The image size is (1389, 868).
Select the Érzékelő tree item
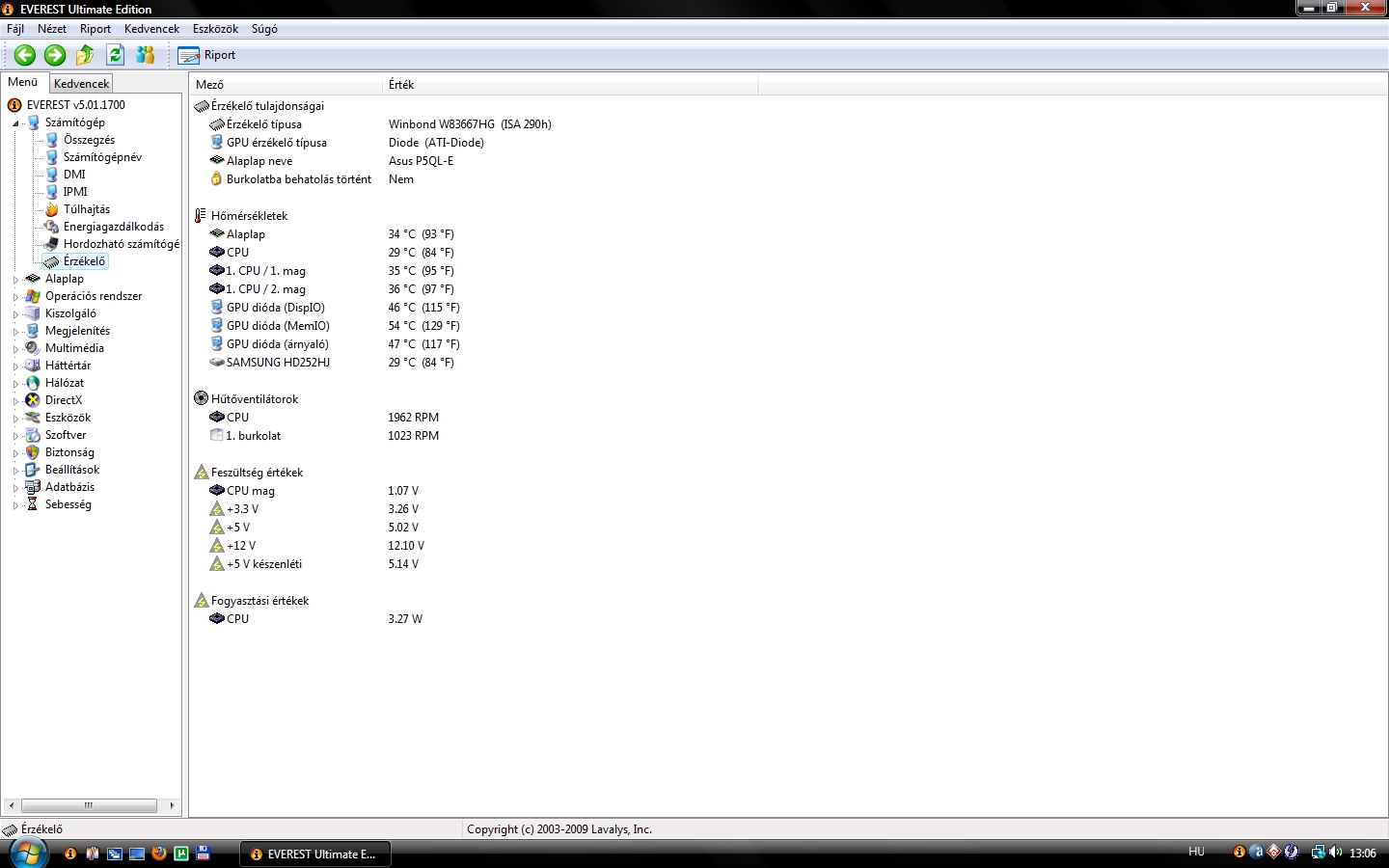85,261
